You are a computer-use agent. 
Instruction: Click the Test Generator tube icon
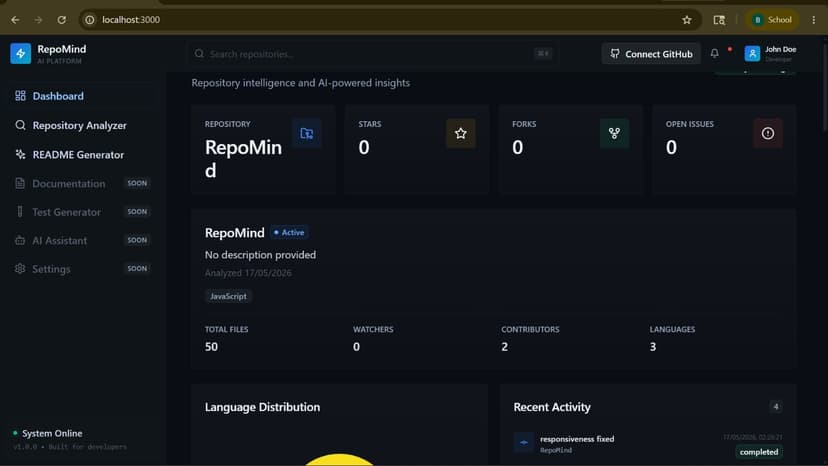(20, 212)
